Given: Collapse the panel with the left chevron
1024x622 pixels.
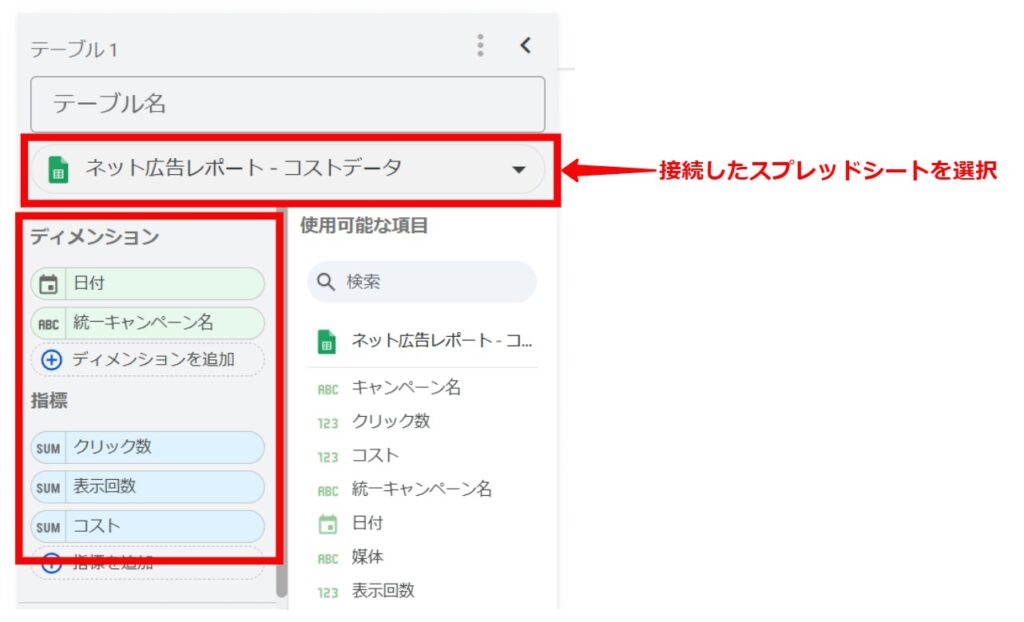Looking at the screenshot, I should pyautogui.click(x=526, y=45).
